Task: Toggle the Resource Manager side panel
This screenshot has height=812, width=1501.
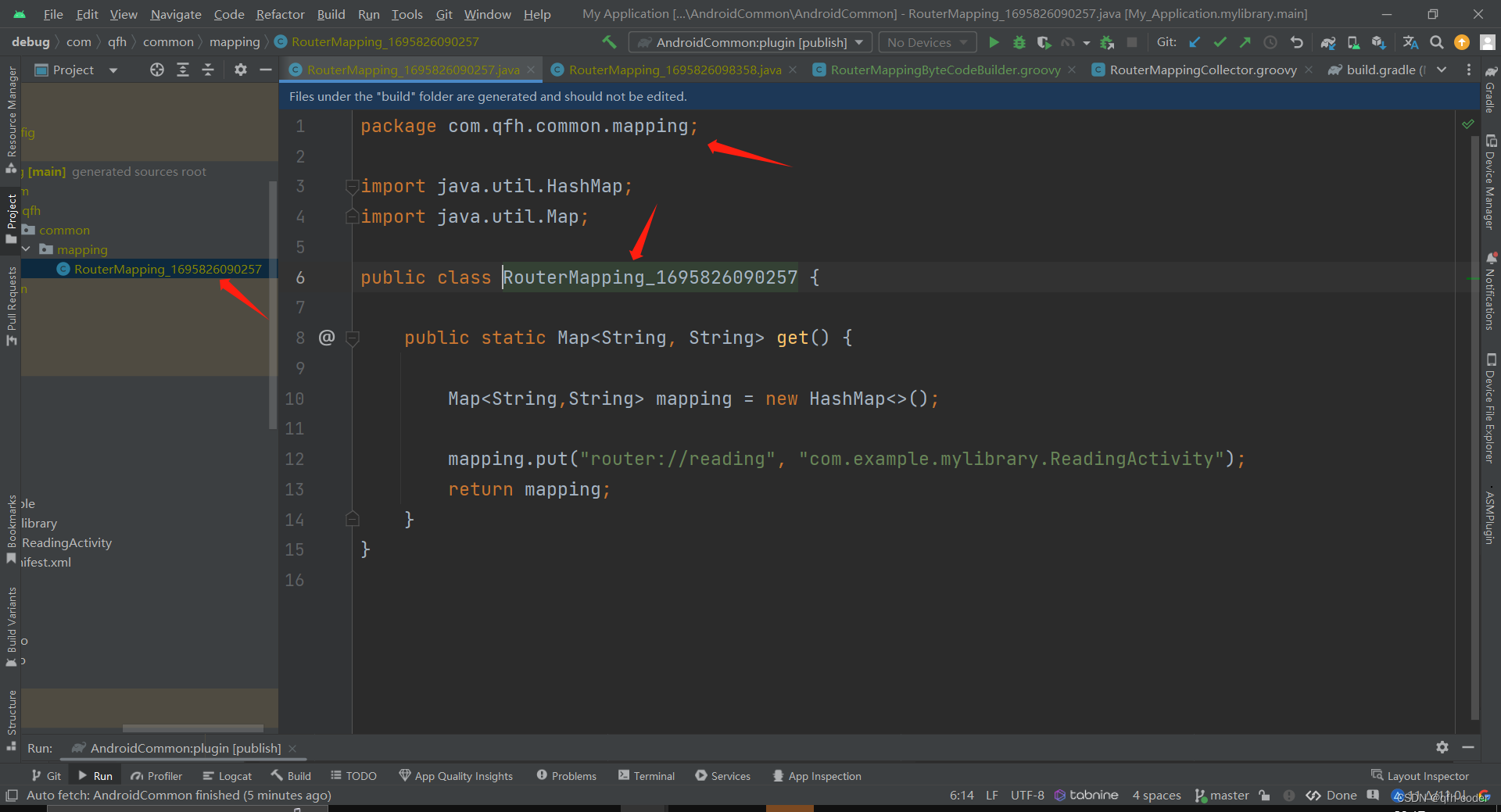Action: coord(11,119)
